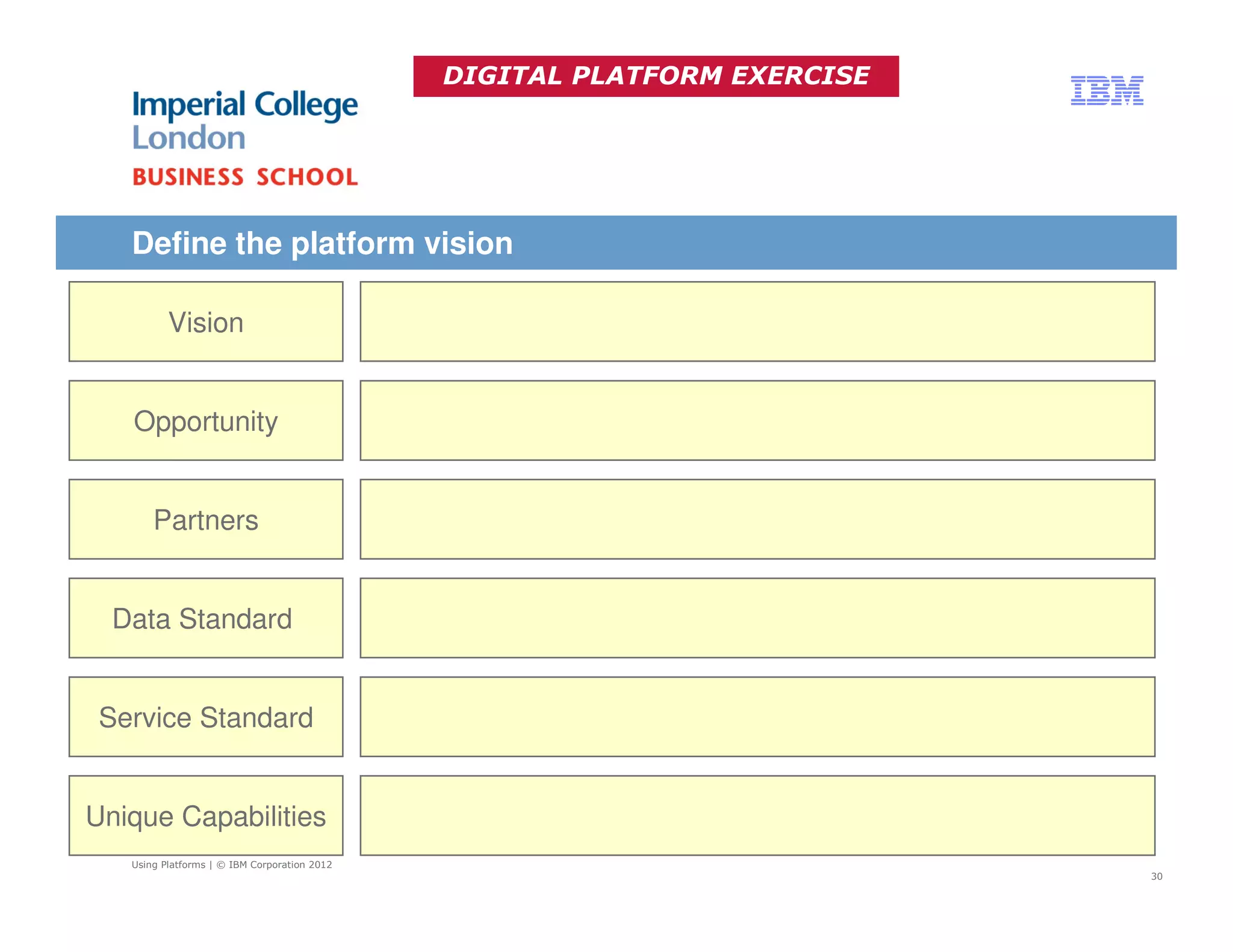
Task: Select the Unique Capabilities label box
Action: pyautogui.click(x=206, y=815)
